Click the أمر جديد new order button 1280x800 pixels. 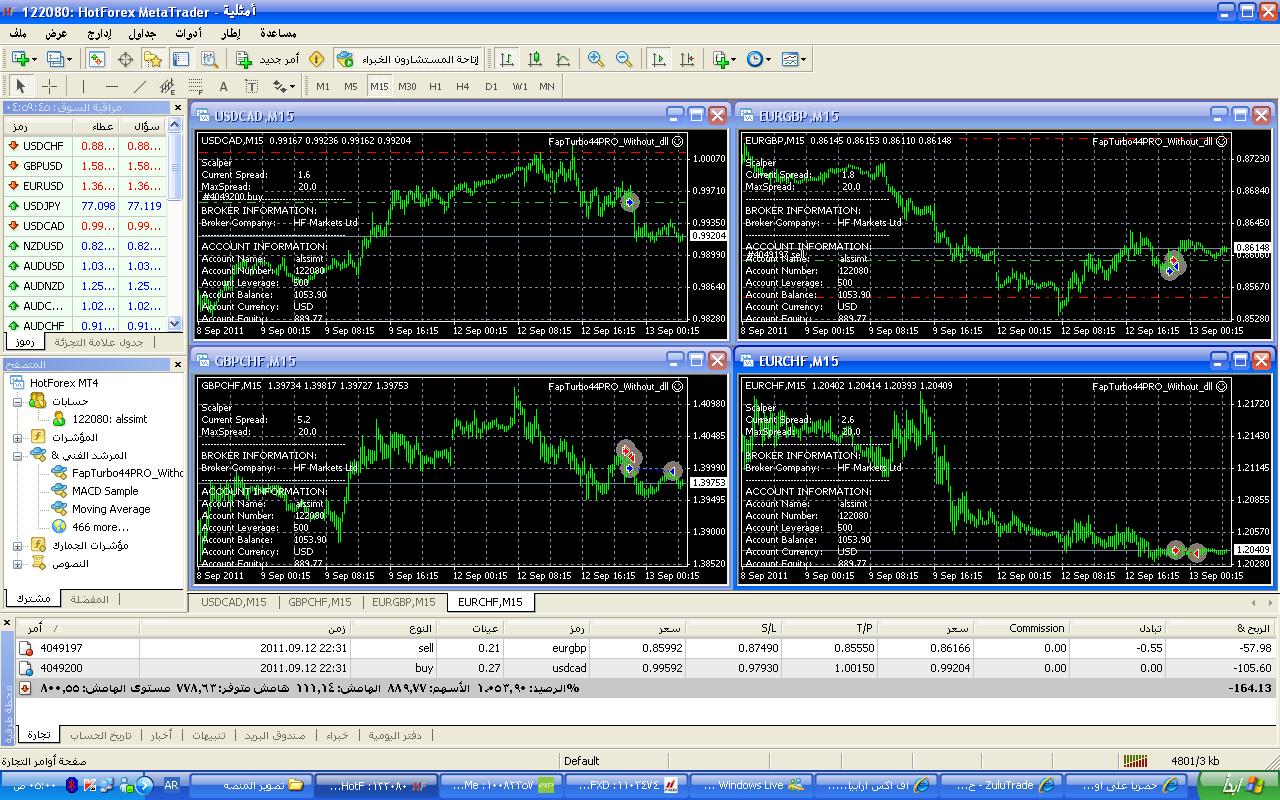pos(267,60)
